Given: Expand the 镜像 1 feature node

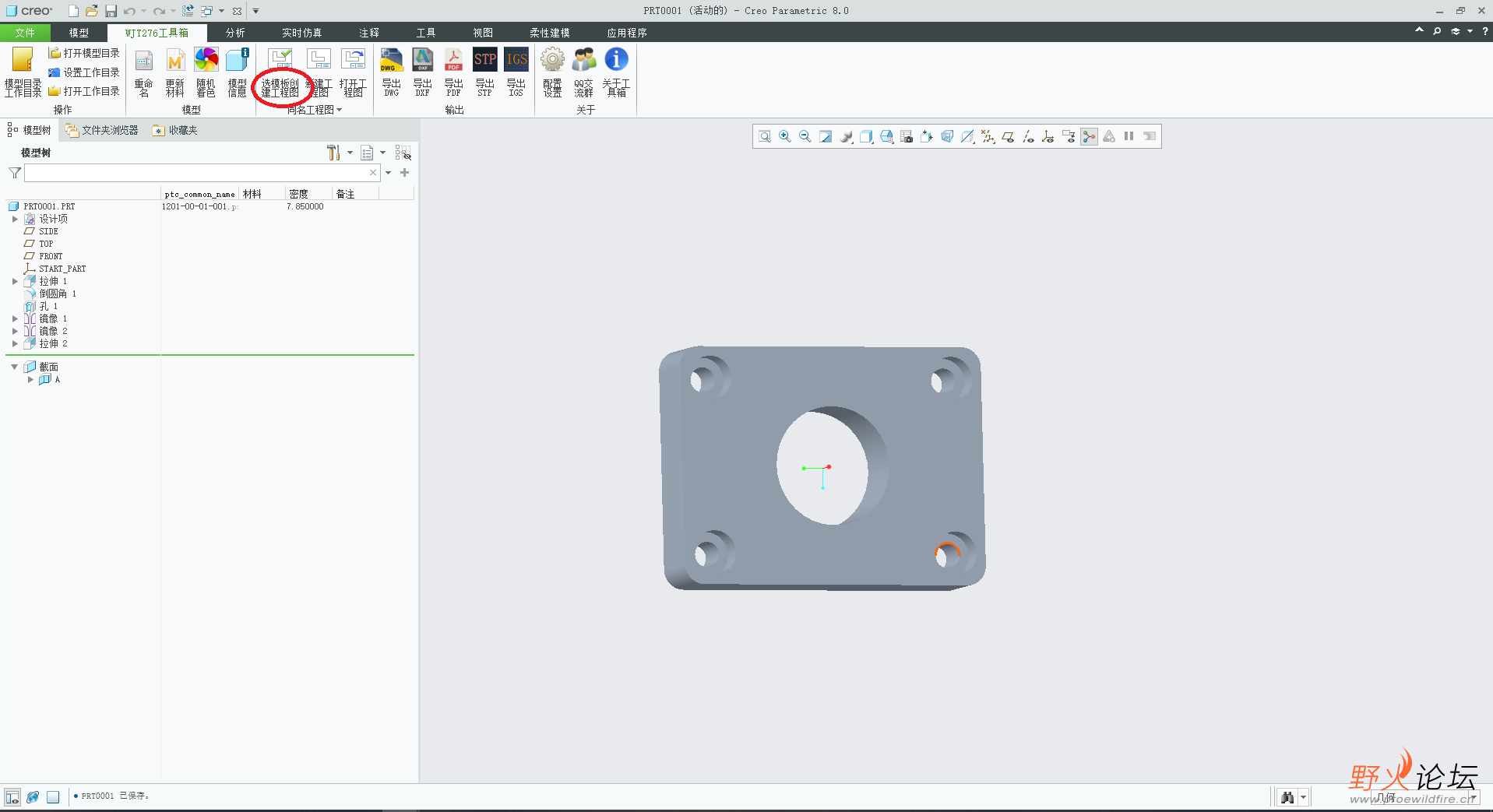Looking at the screenshot, I should (x=15, y=318).
